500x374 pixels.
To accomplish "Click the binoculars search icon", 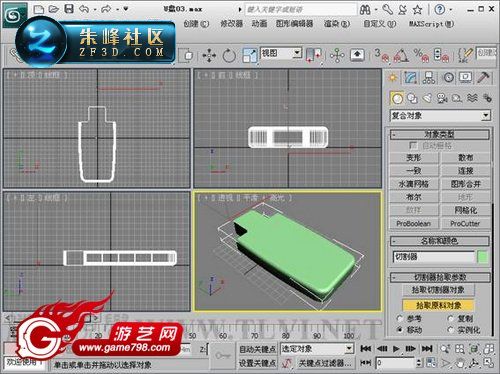I will click(x=365, y=10).
